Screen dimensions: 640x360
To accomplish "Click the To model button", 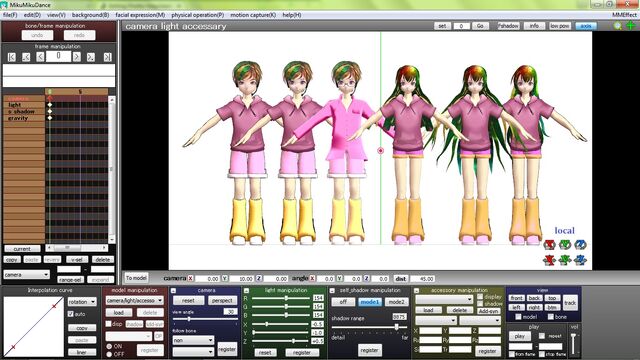I will (x=136, y=278).
